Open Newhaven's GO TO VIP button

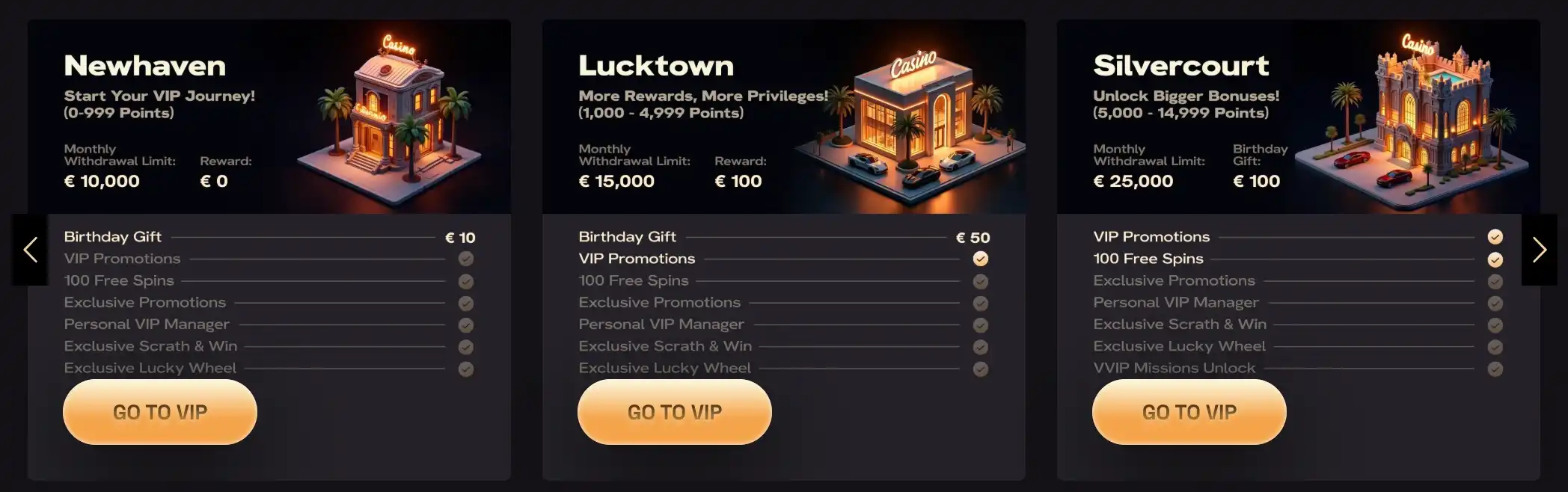coord(160,412)
